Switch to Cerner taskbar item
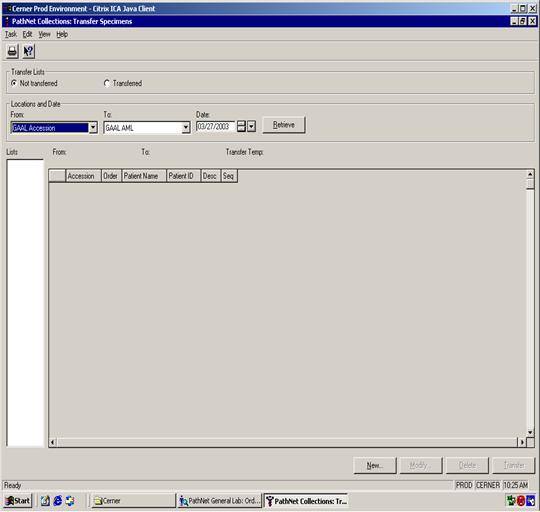Screen dimensions: 540x512 [133, 501]
